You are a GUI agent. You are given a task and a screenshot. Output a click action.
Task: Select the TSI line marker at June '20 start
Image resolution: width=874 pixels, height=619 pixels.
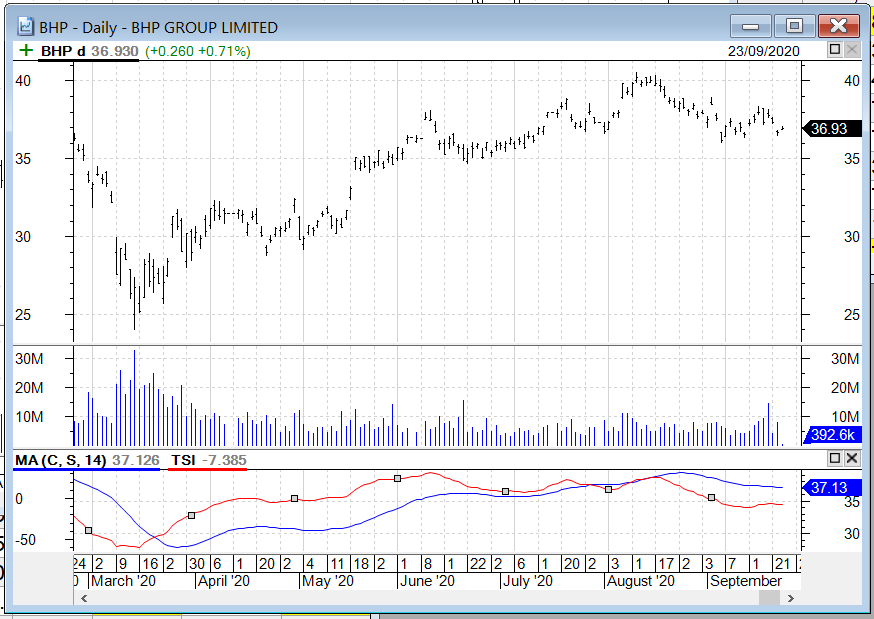pos(397,479)
